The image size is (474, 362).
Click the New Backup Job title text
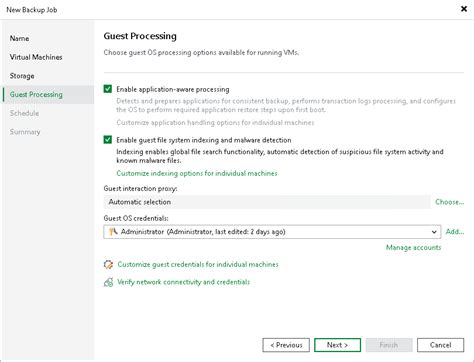[32, 10]
